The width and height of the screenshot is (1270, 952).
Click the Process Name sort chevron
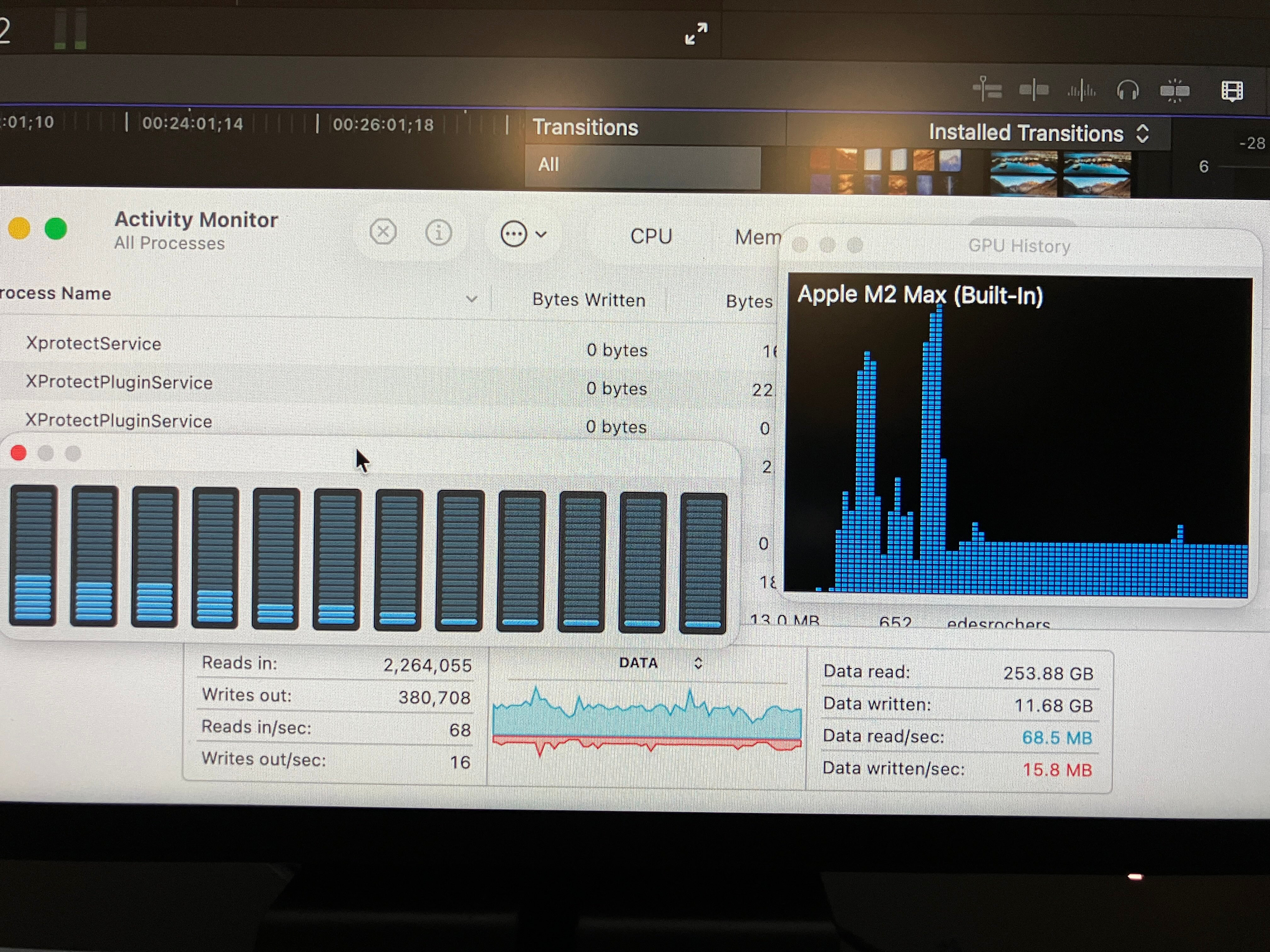[472, 299]
